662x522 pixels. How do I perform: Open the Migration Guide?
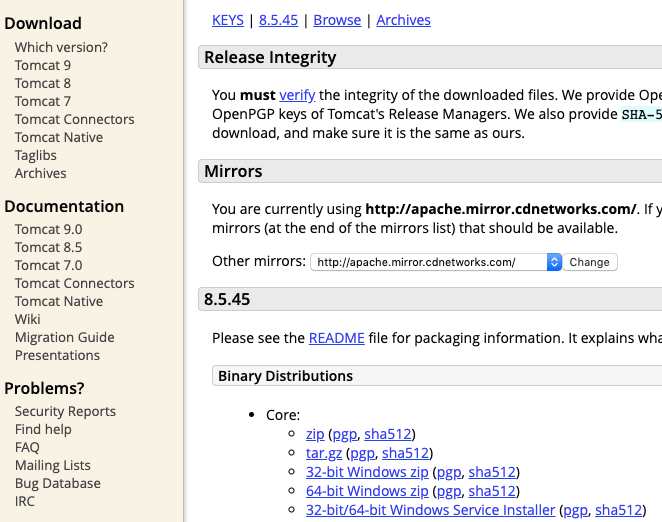[65, 337]
